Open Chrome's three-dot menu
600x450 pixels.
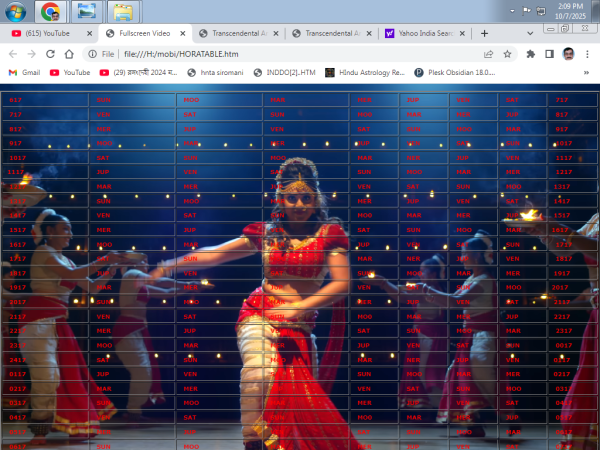pyautogui.click(x=588, y=54)
